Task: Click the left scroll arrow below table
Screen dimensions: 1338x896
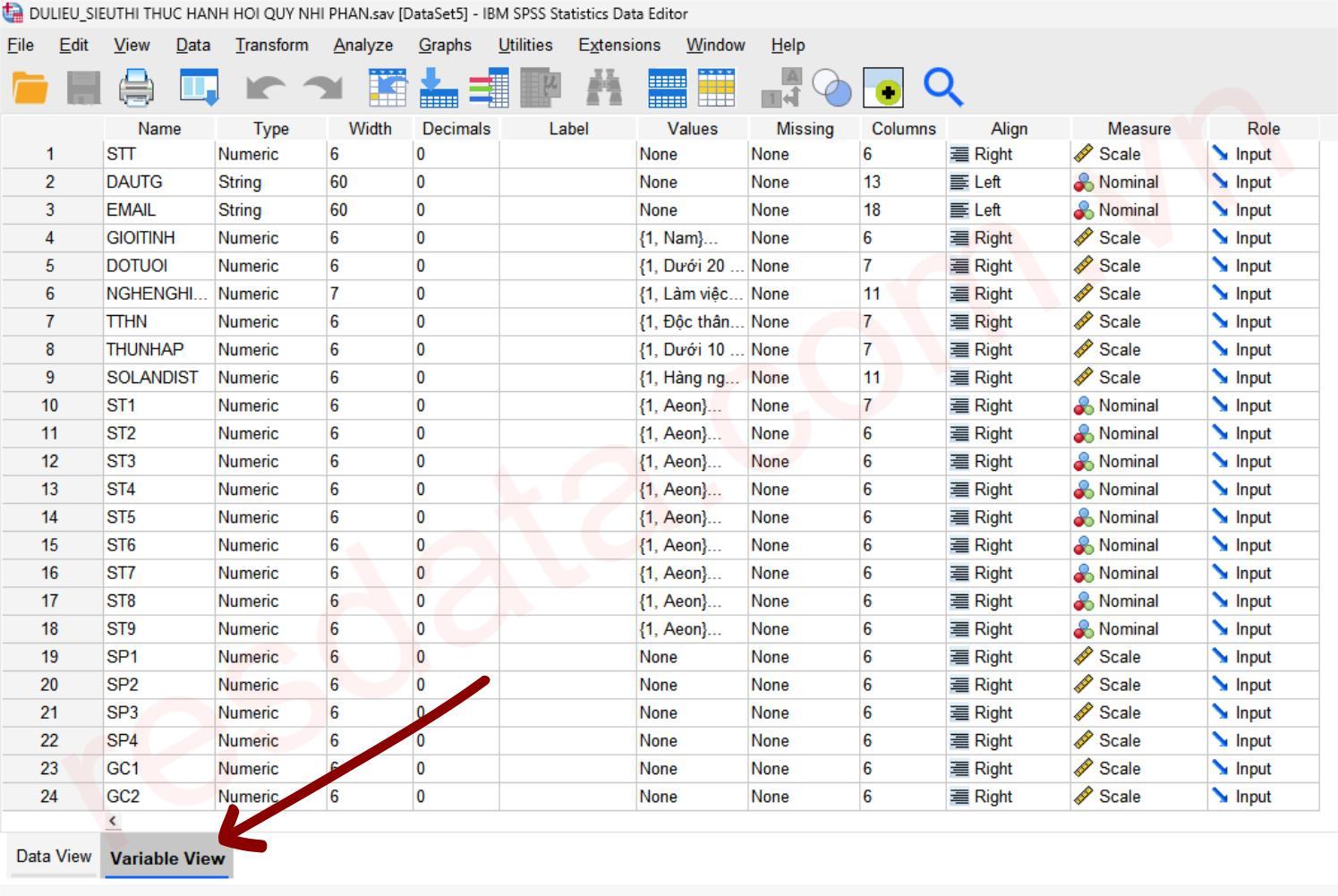Action: point(113,821)
